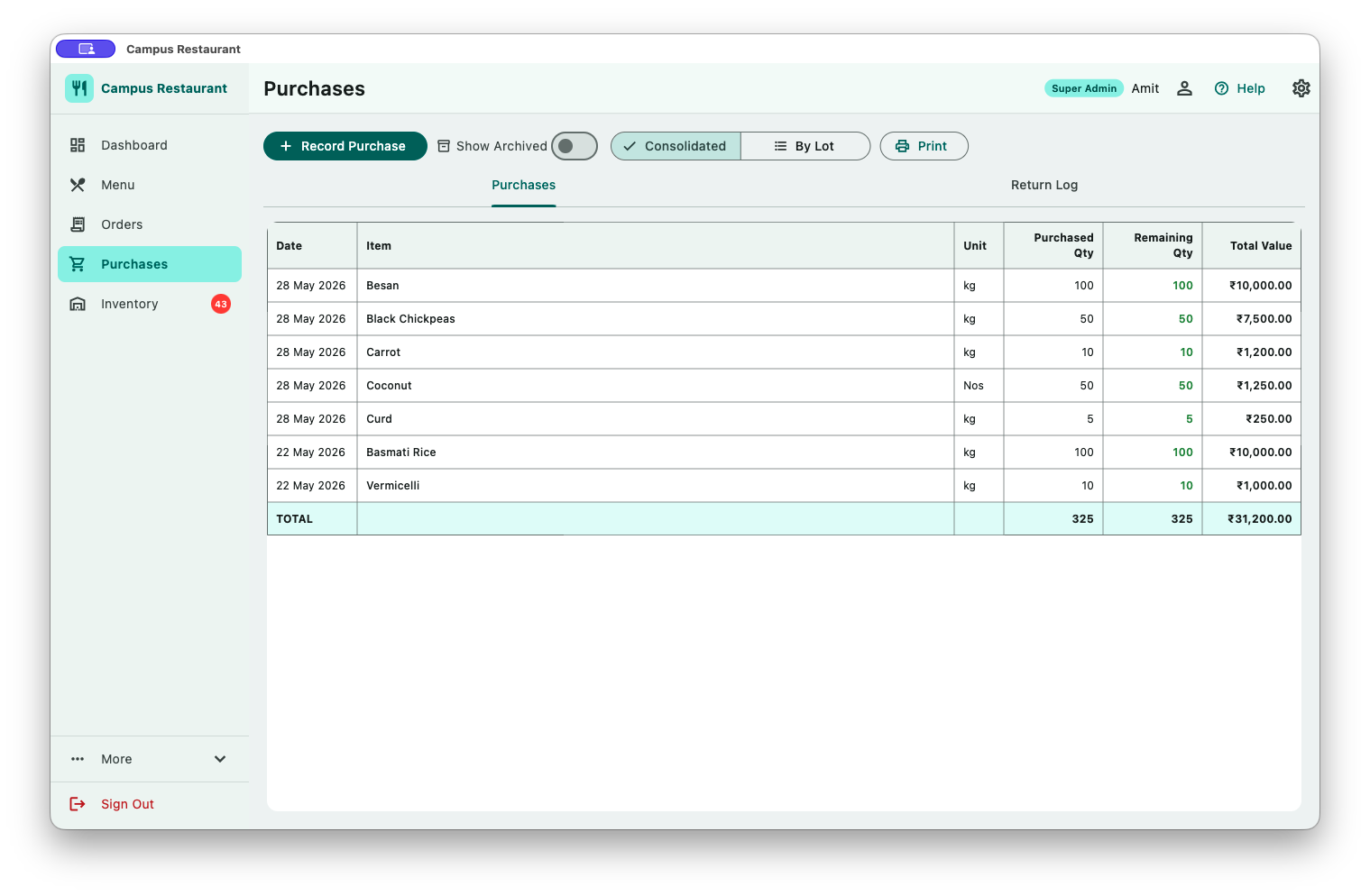
Task: Click the ₹31,200.00 grand total
Action: [x=1259, y=519]
